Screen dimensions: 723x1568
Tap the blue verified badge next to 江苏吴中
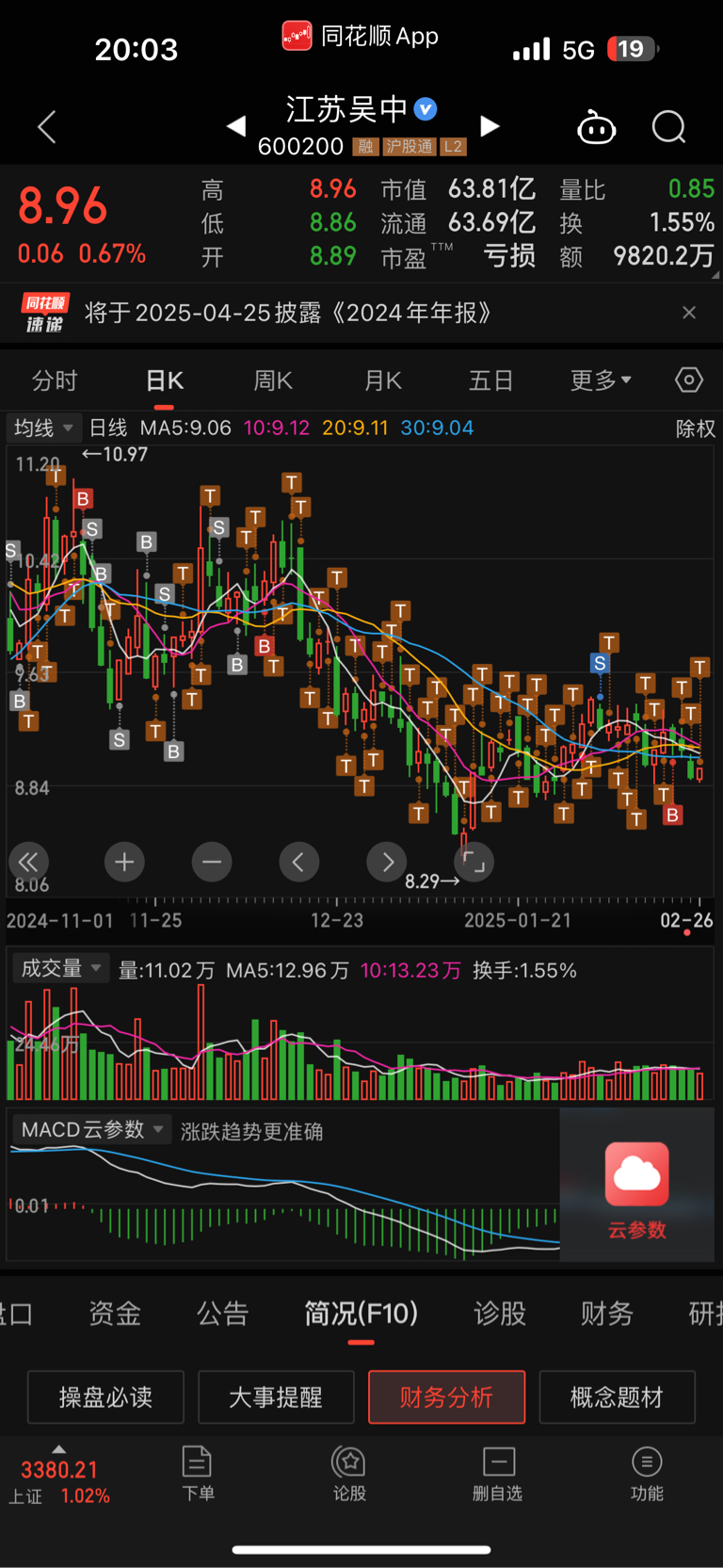[426, 109]
